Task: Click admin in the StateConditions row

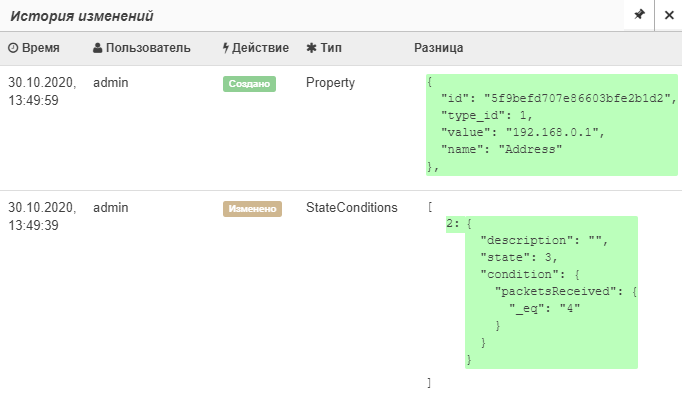Action: click(x=110, y=207)
